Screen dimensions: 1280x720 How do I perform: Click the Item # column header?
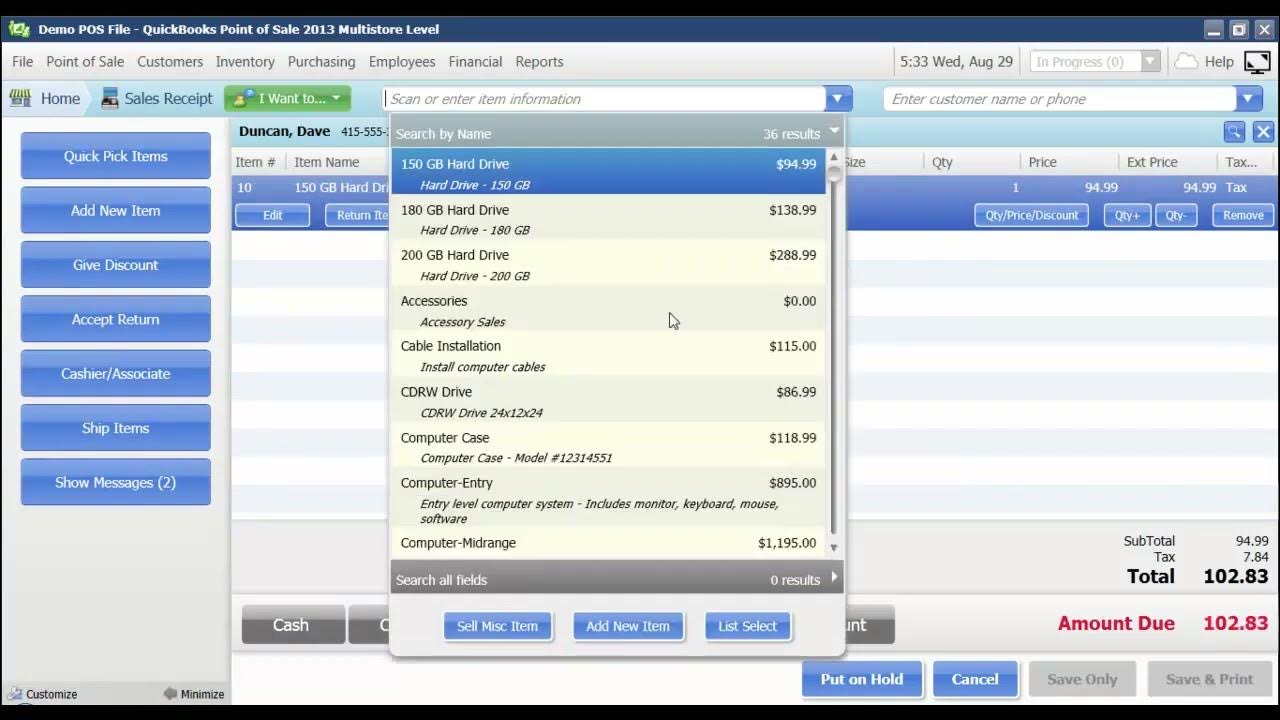[255, 162]
